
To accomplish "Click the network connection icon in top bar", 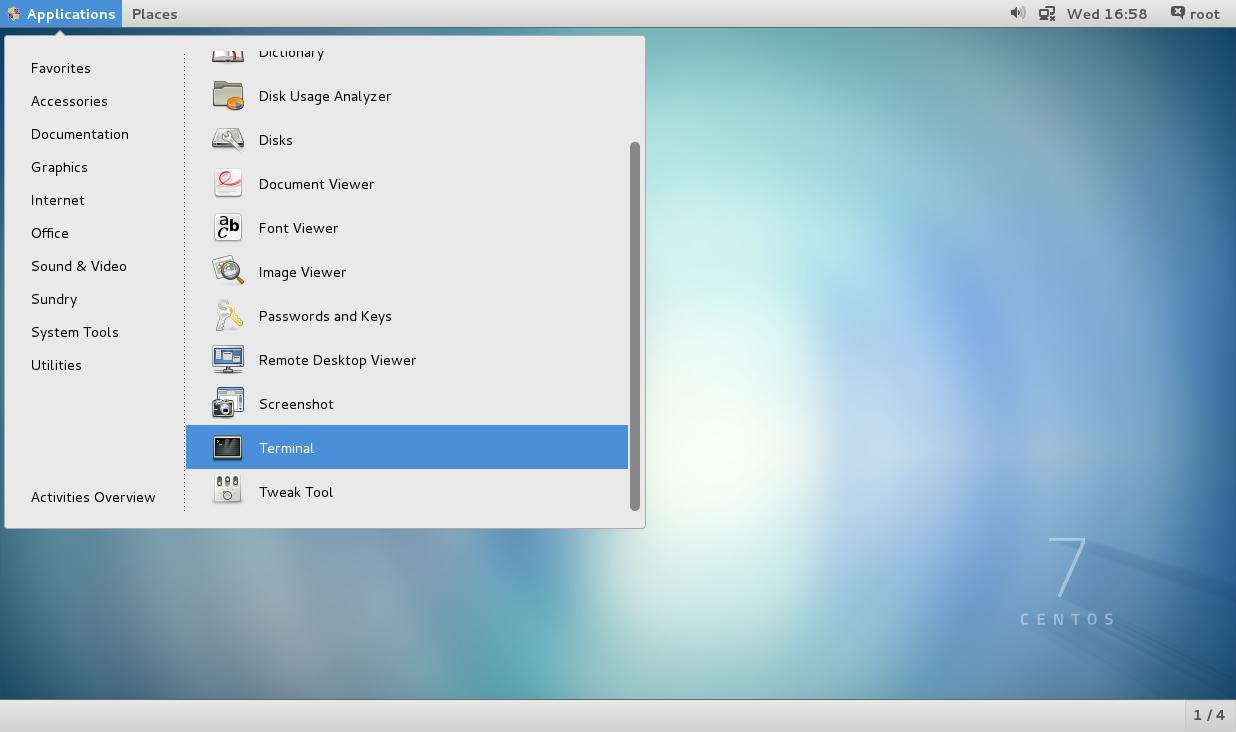I will click(1047, 14).
